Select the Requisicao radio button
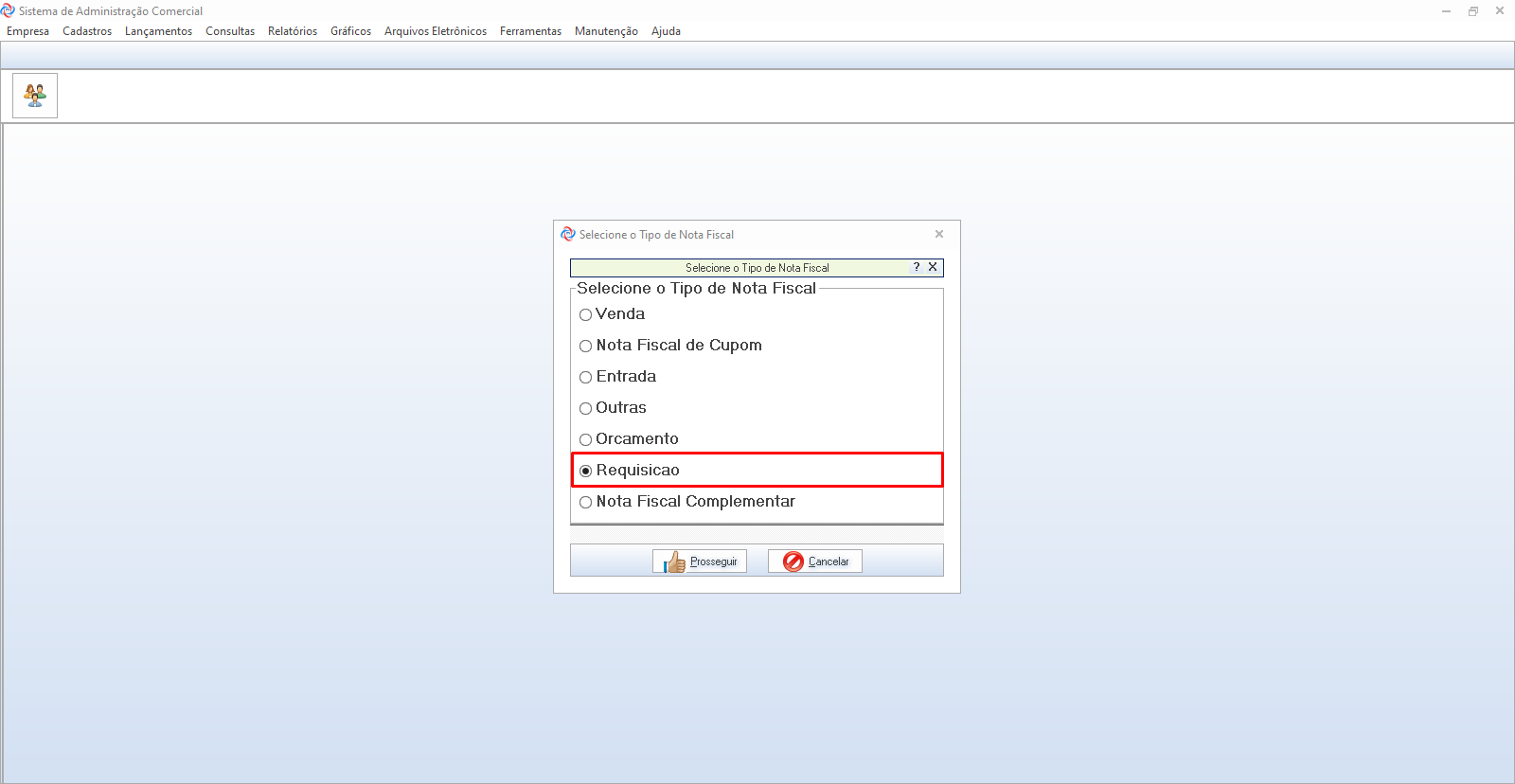This screenshot has width=1515, height=784. 586,471
